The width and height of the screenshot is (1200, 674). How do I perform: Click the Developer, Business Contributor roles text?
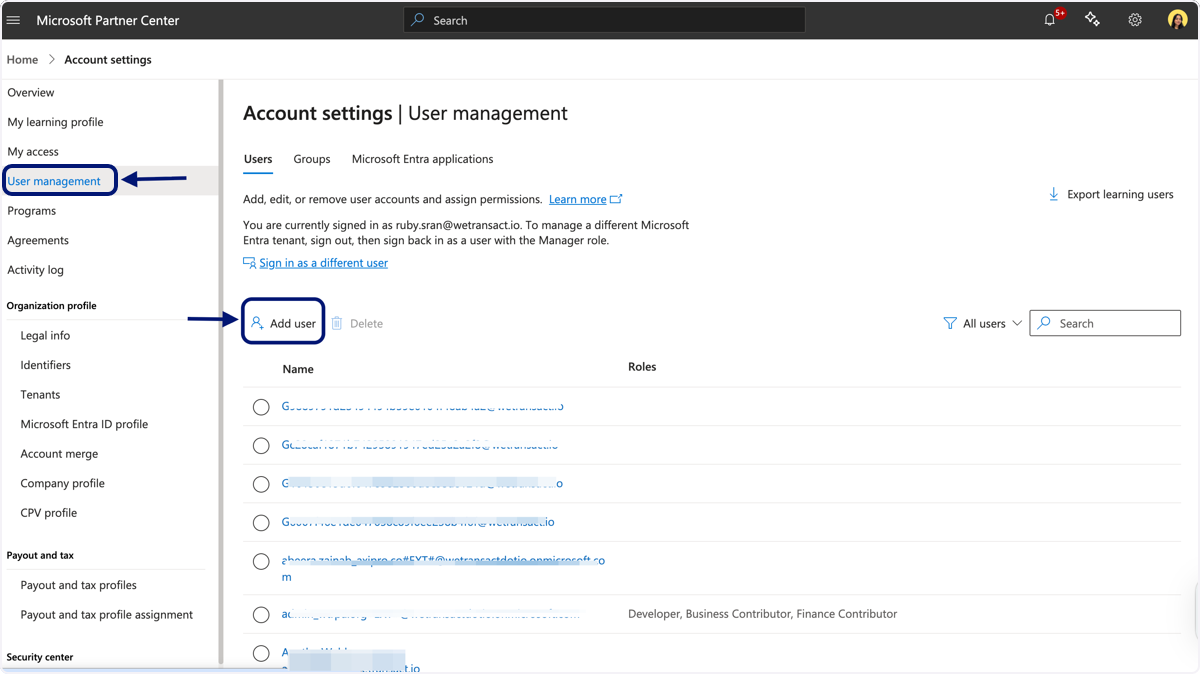(762, 614)
